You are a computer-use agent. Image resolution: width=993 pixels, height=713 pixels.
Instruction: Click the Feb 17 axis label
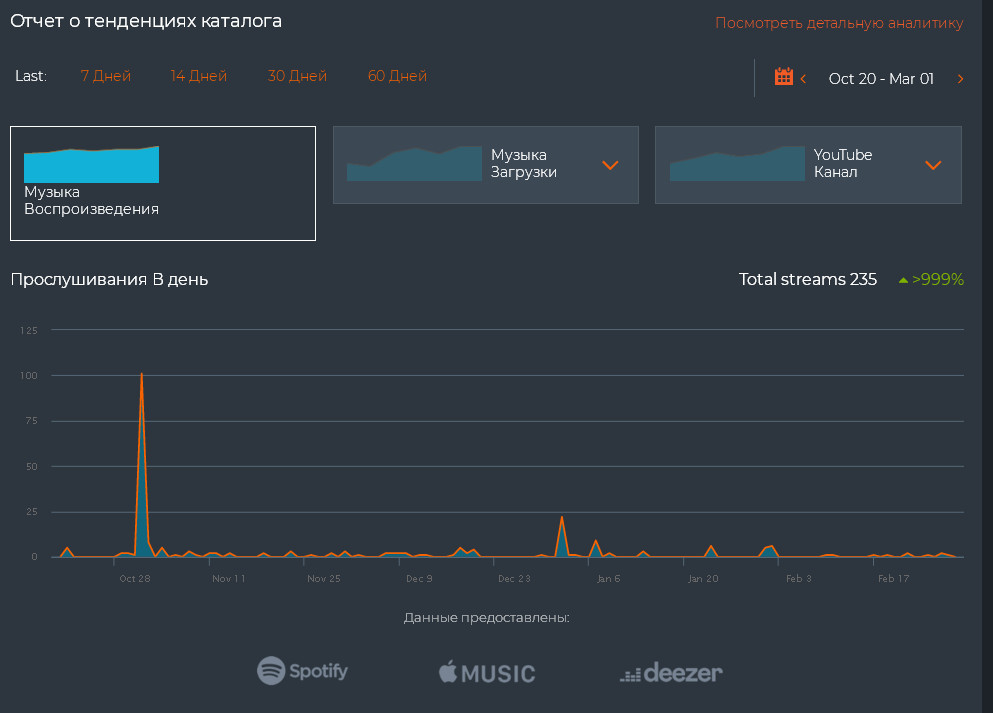point(893,578)
